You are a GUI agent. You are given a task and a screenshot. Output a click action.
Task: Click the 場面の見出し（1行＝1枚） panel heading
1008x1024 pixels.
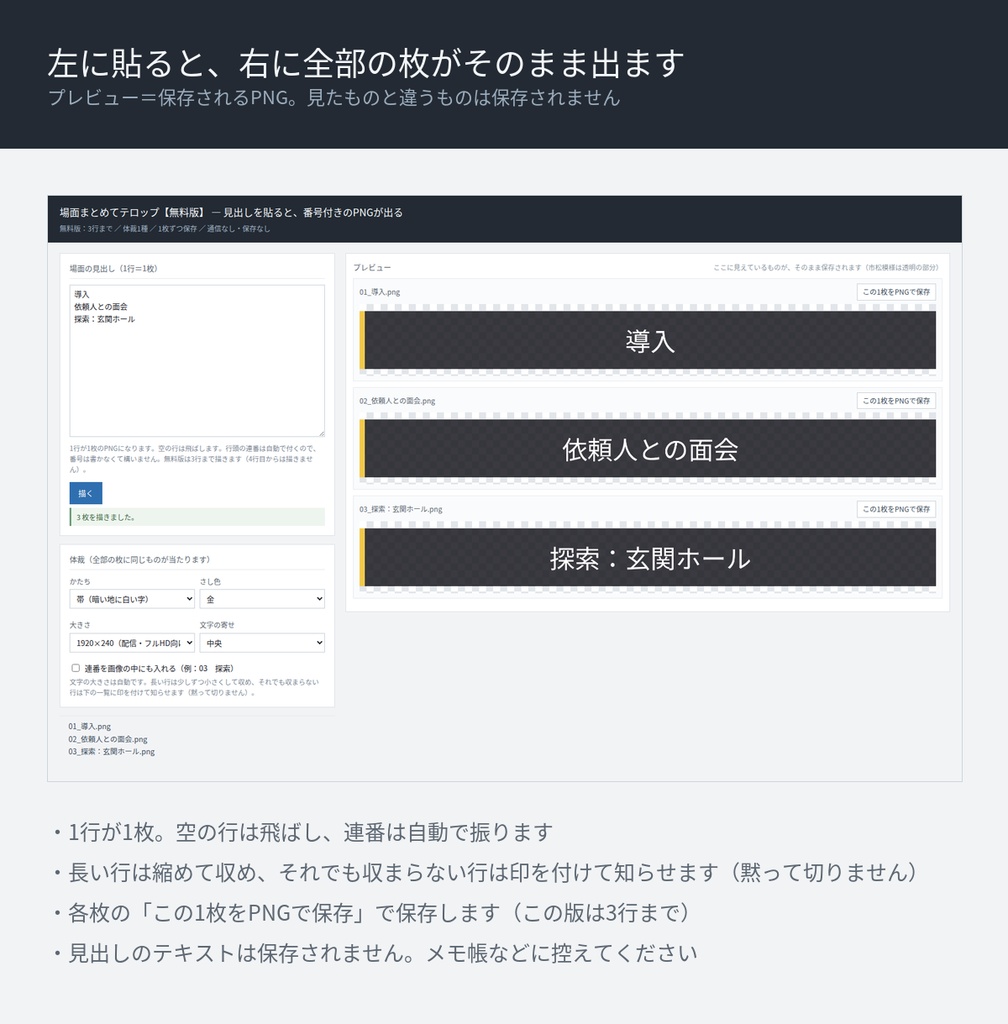point(113,268)
